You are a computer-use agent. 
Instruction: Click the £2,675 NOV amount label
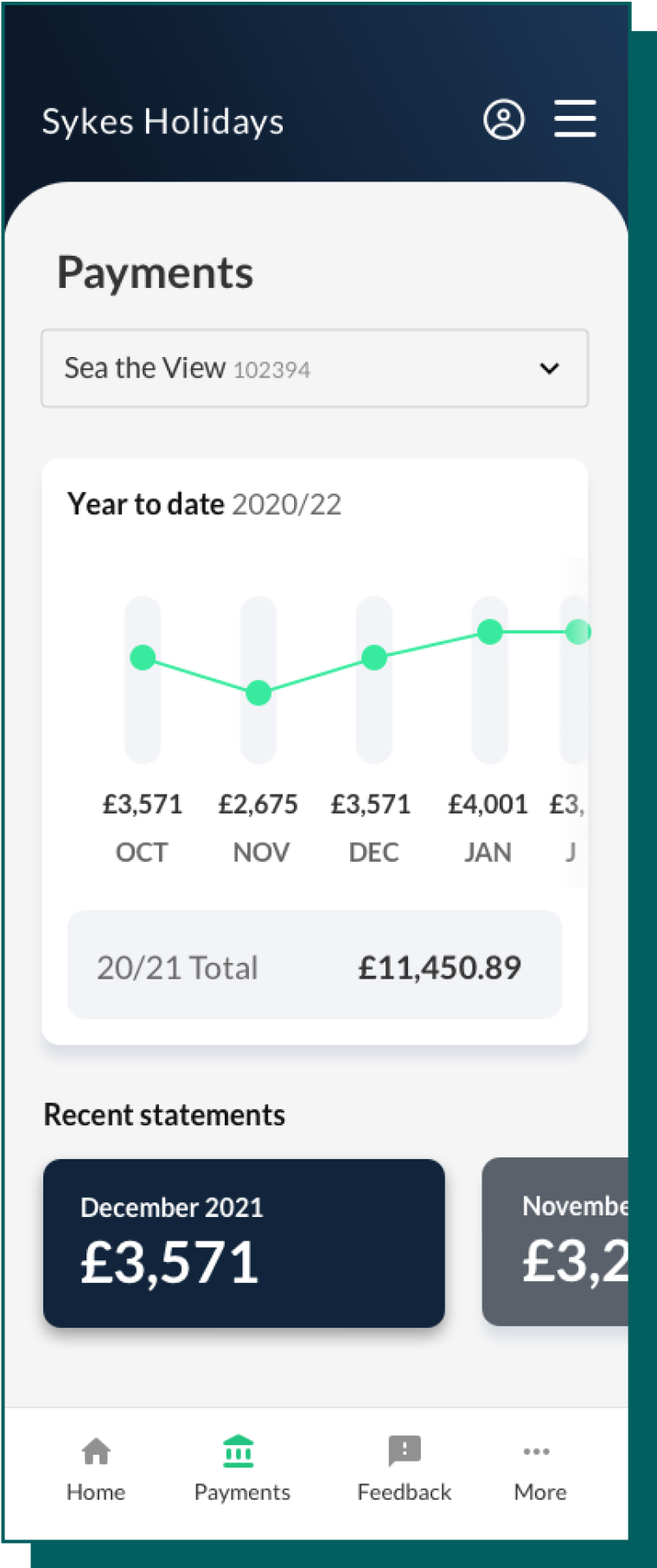pyautogui.click(x=258, y=805)
